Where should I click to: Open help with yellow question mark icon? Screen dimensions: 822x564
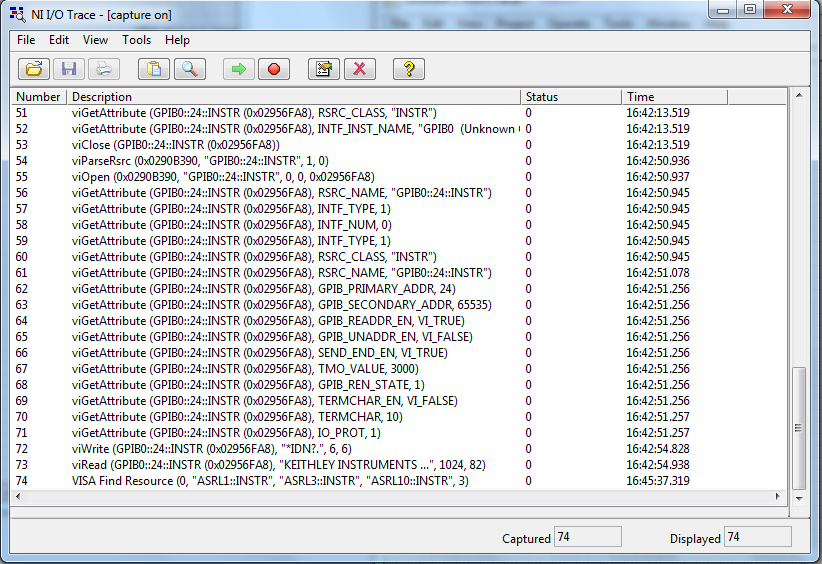[409, 69]
